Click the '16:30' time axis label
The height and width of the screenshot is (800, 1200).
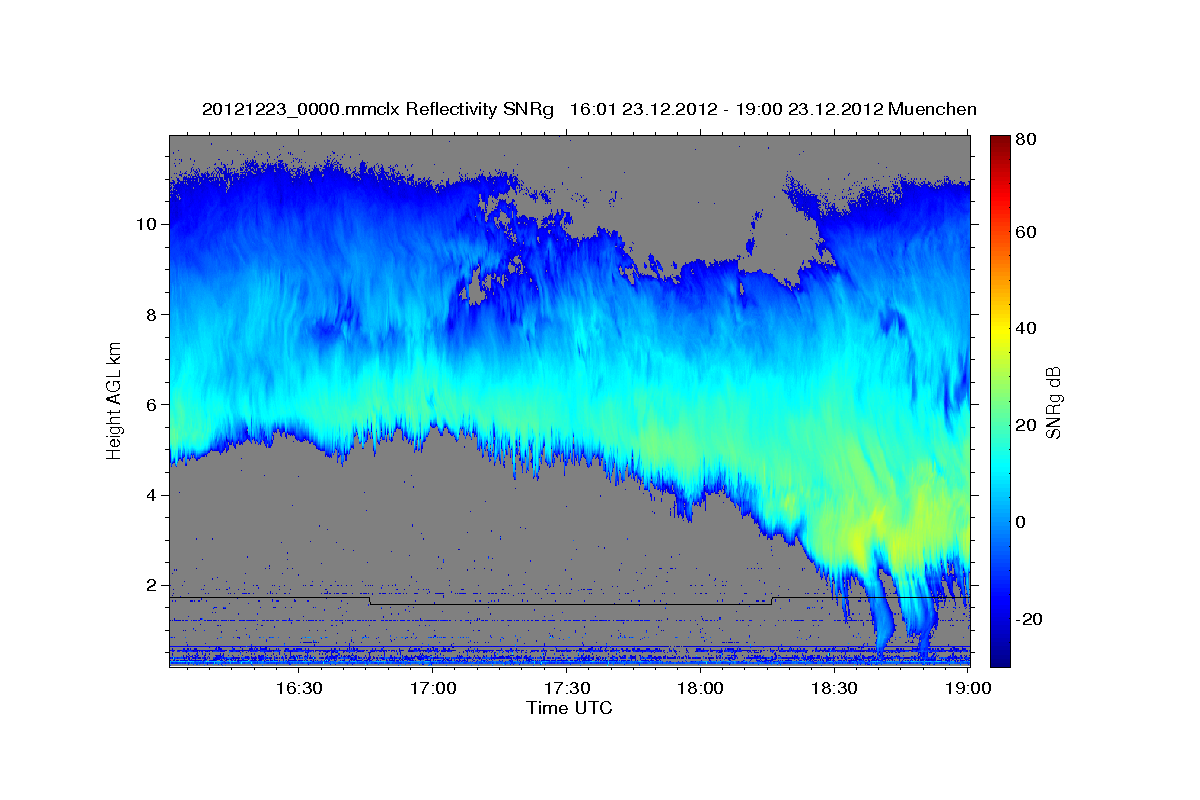click(298, 688)
